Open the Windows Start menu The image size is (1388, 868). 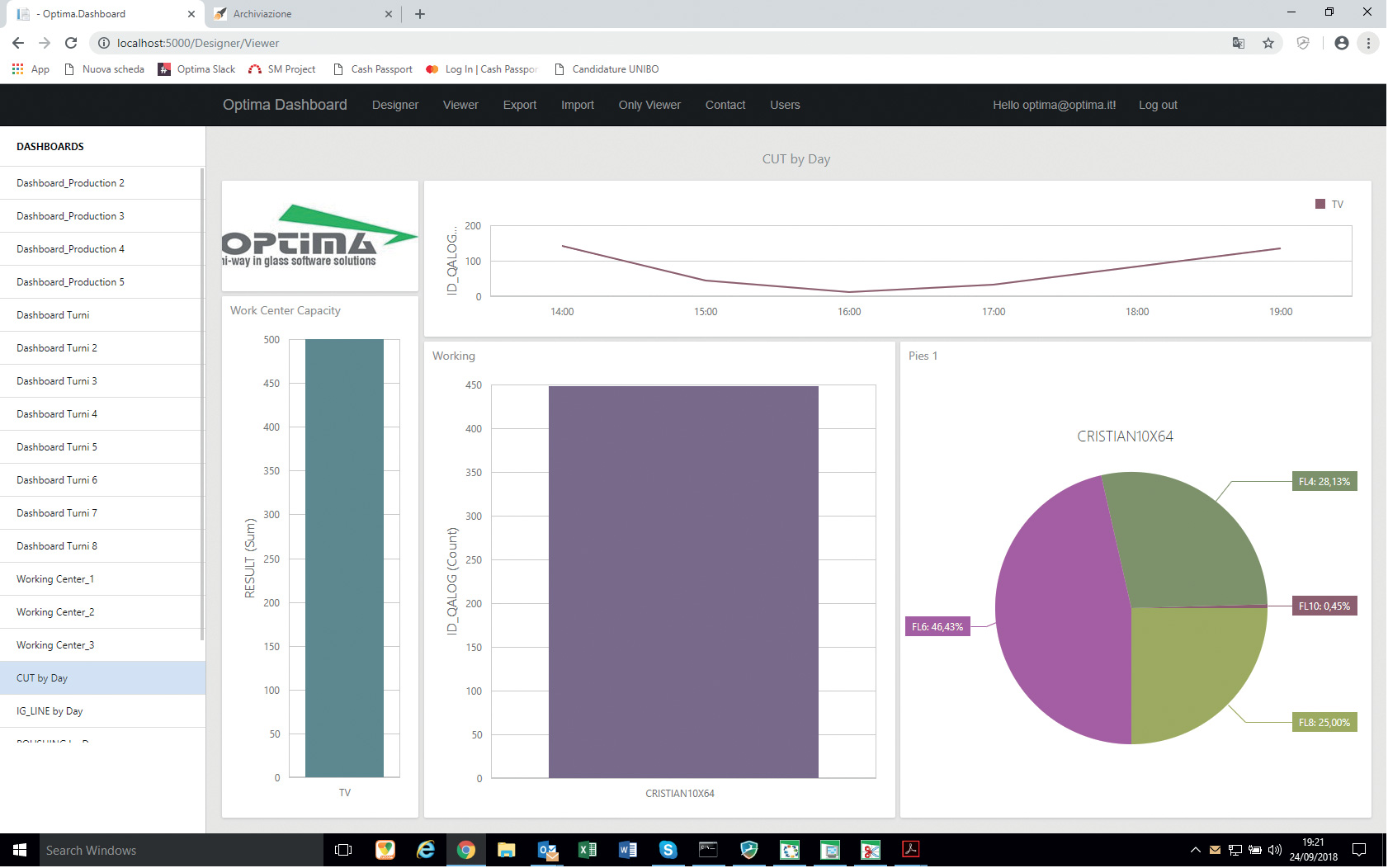(20, 850)
